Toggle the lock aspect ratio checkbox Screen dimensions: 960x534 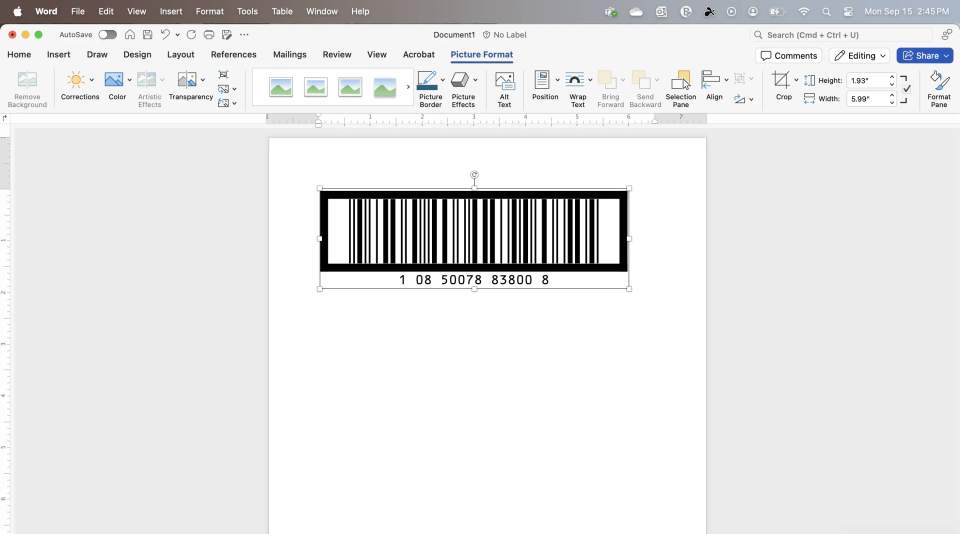click(x=906, y=89)
